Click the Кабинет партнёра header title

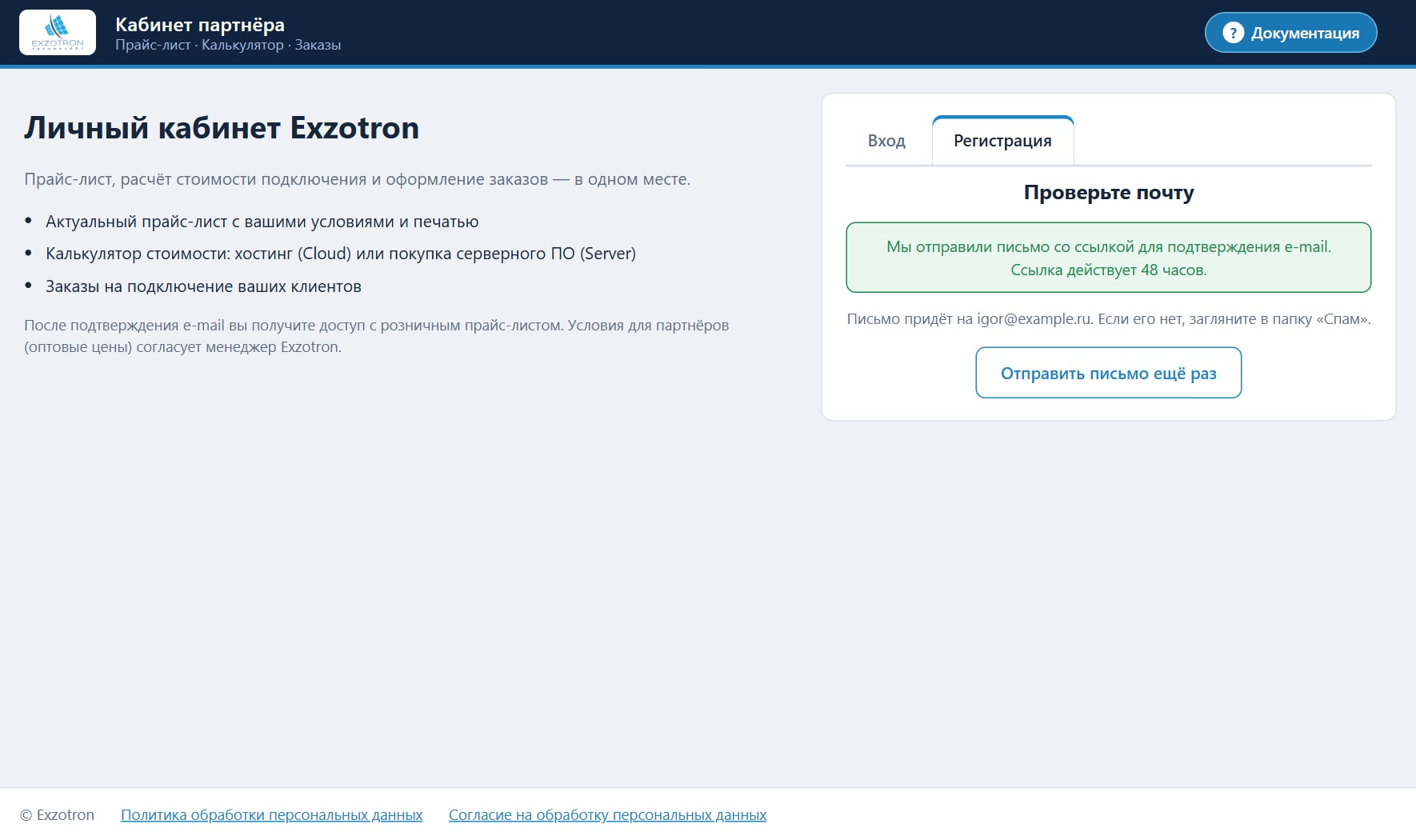(x=200, y=25)
